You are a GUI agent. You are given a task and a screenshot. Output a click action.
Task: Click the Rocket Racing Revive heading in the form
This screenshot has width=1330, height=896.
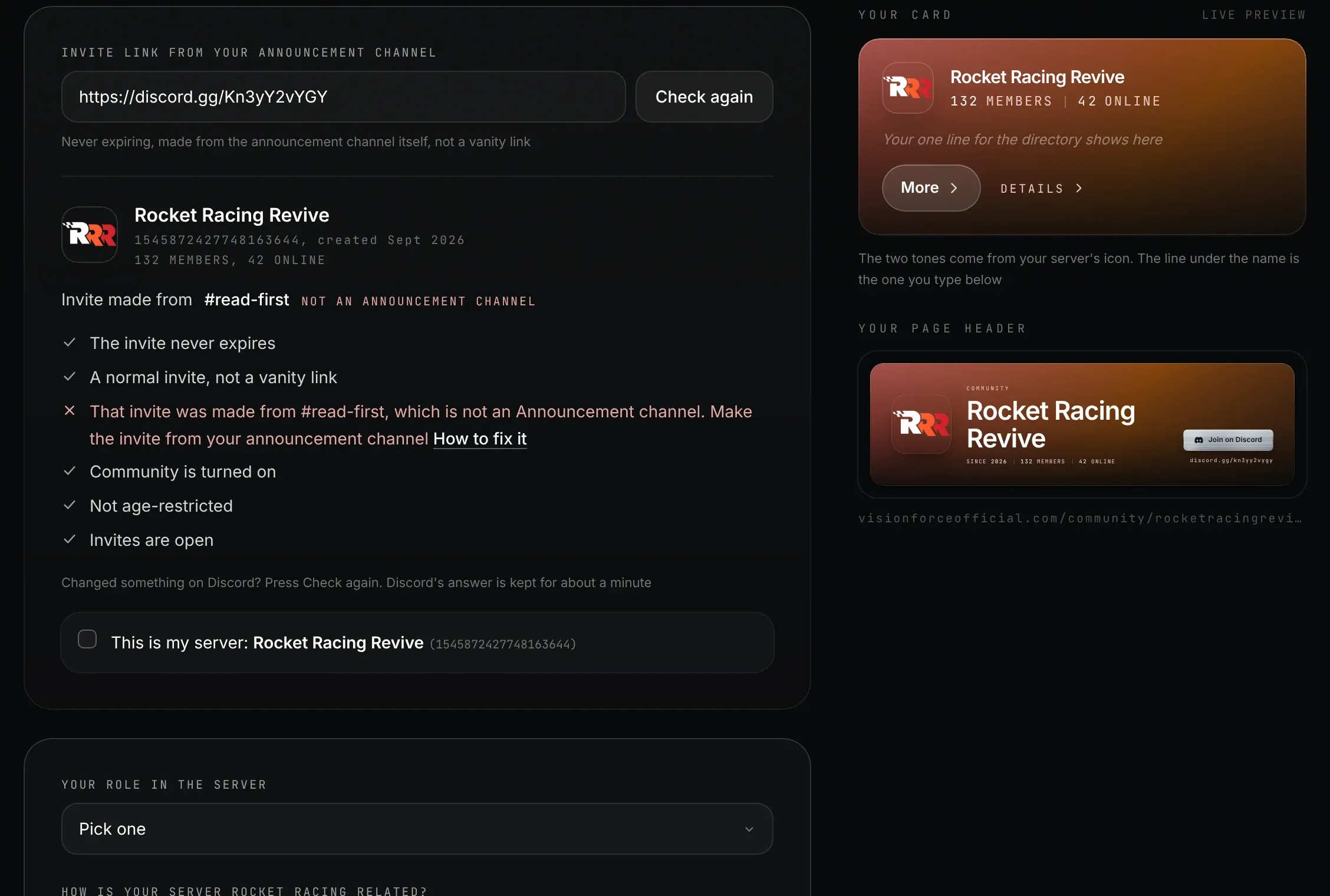pos(232,215)
